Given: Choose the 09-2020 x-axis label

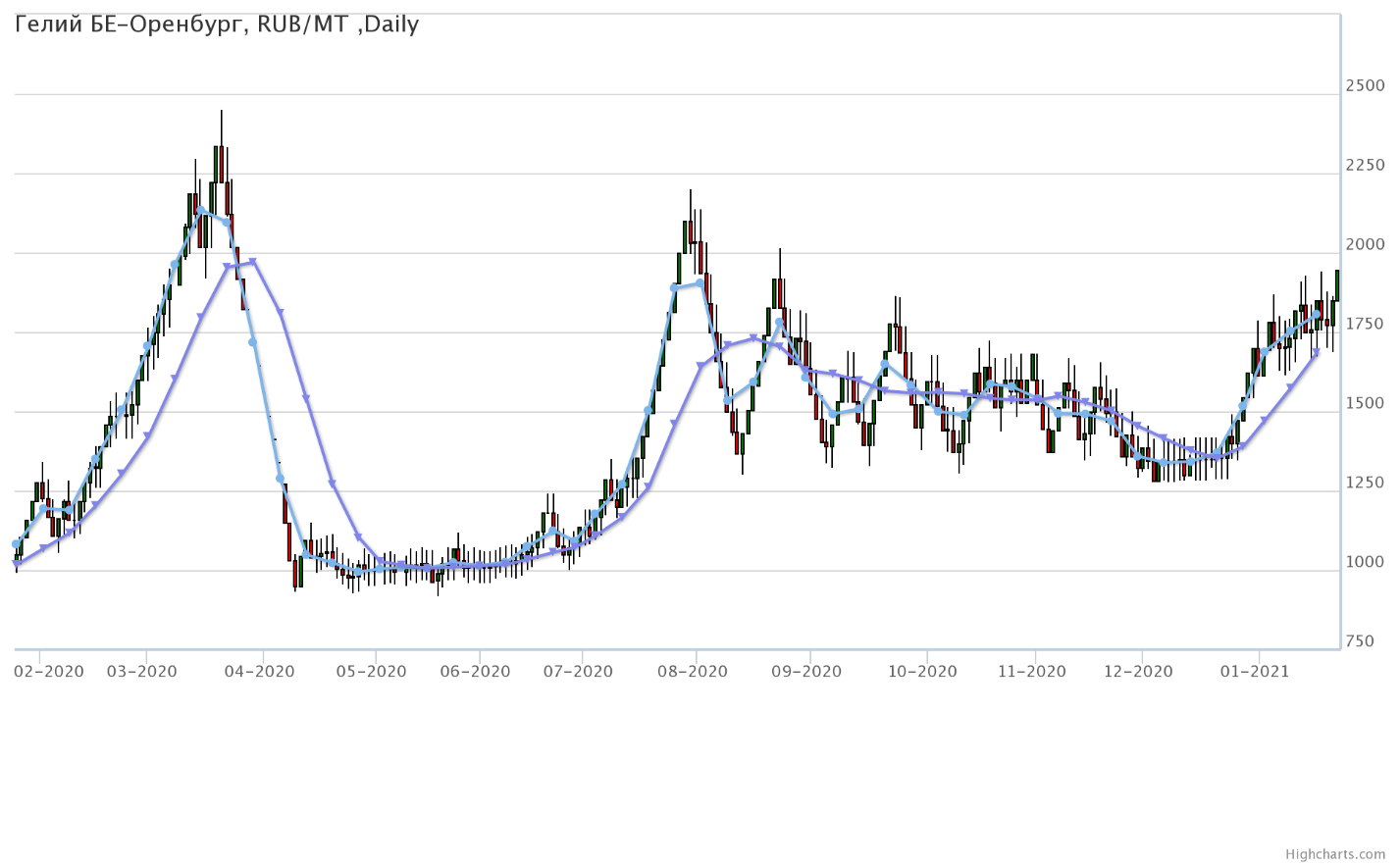Looking at the screenshot, I should (806, 672).
